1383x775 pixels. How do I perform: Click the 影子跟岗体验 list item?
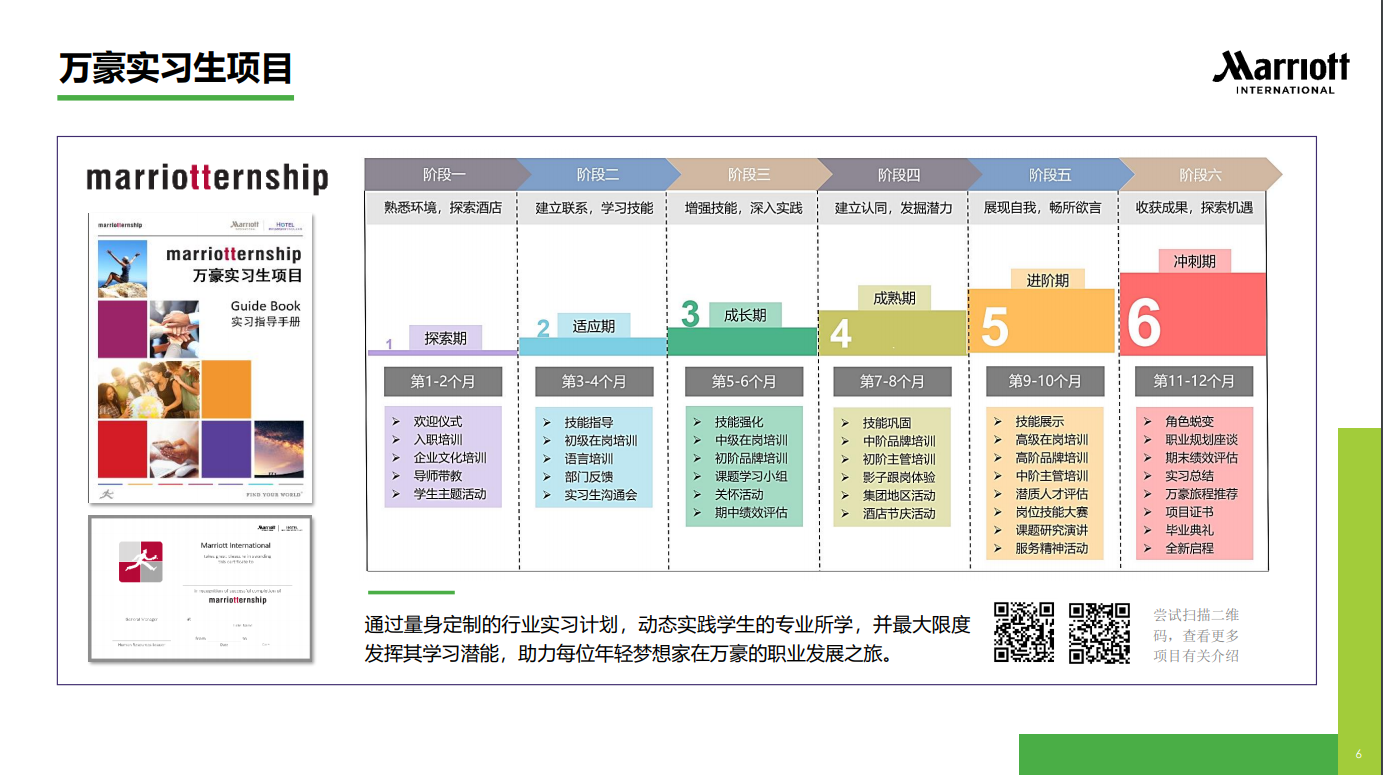pos(900,477)
